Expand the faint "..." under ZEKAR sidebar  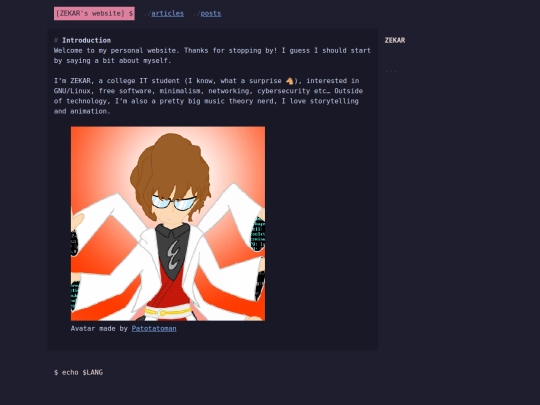coord(391,71)
